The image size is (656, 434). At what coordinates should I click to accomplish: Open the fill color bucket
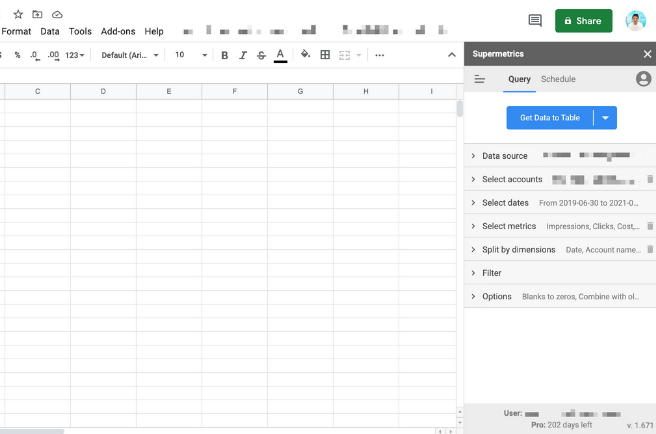[305, 55]
